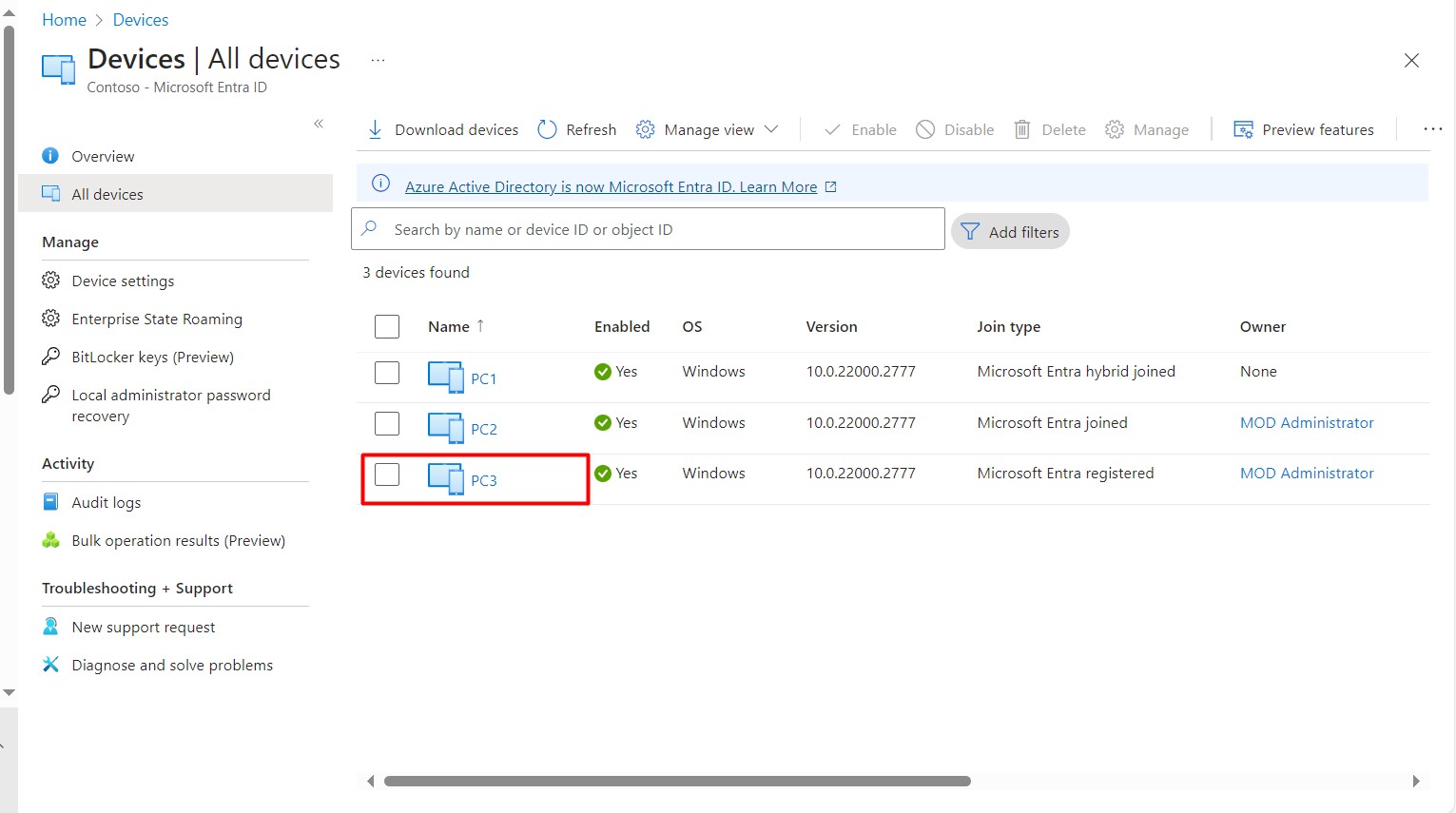
Task: Click the Microsoft Entra hybrid joined cell
Action: tap(1076, 371)
